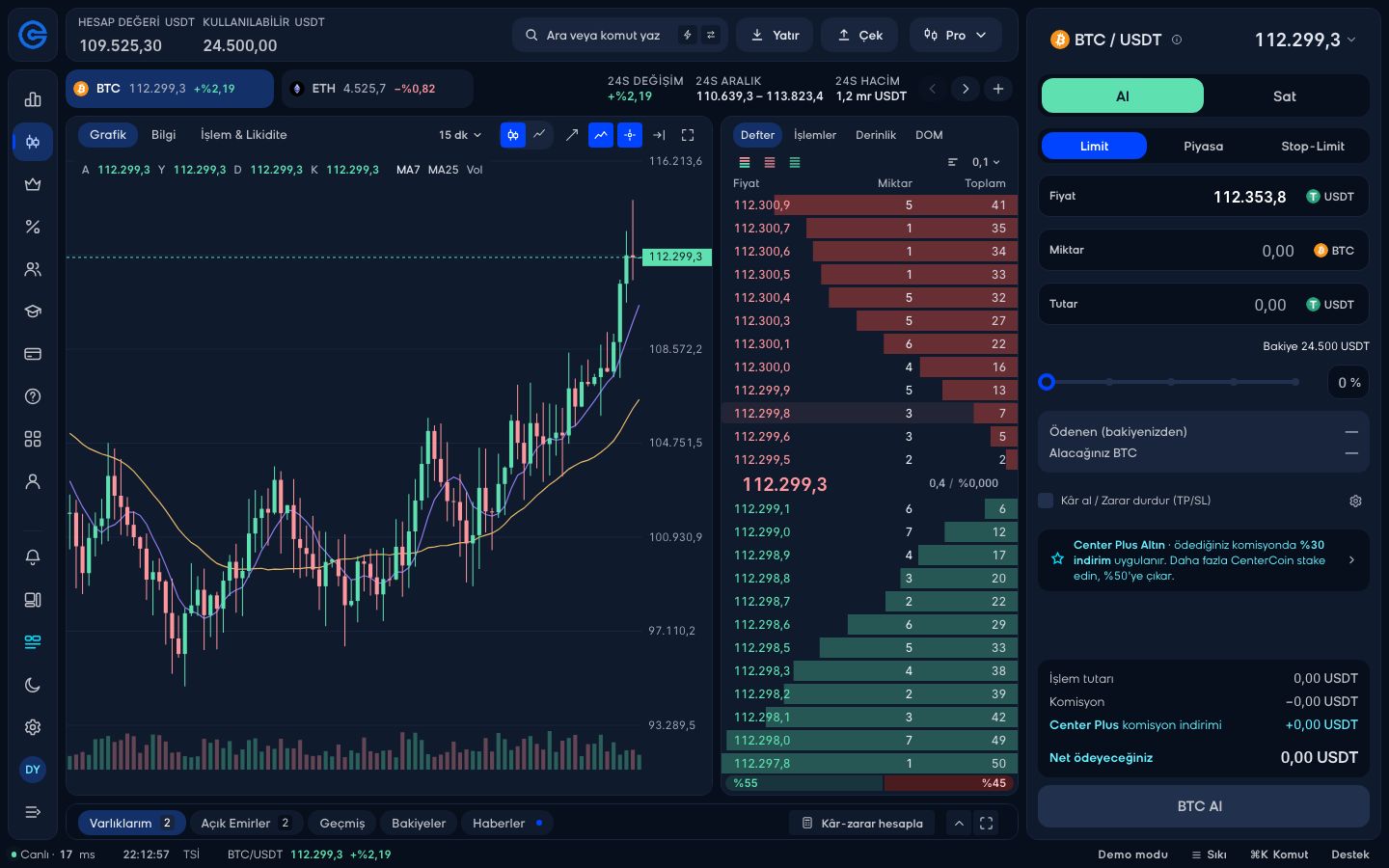This screenshot has height=868, width=1389.
Task: Click the Fiyat price input field
Action: click(x=1203, y=196)
